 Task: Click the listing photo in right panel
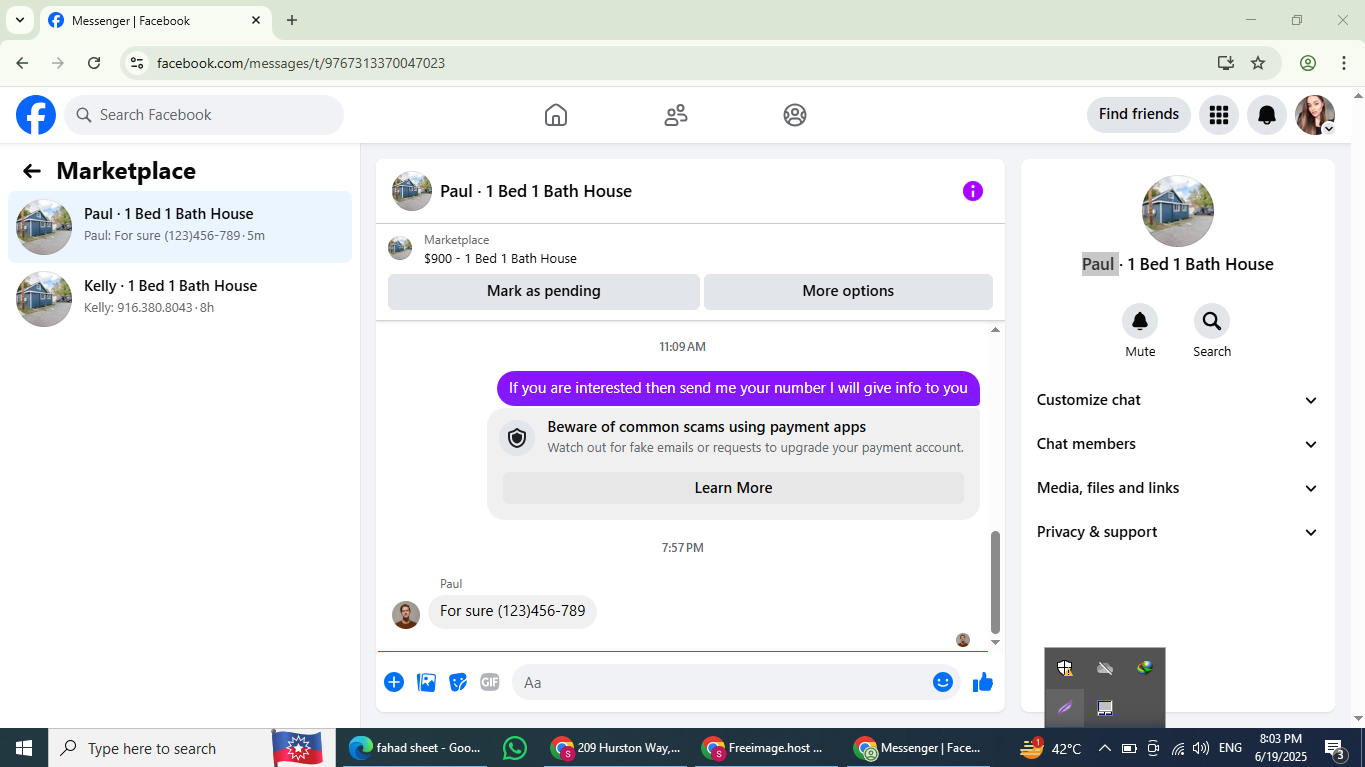click(1178, 211)
